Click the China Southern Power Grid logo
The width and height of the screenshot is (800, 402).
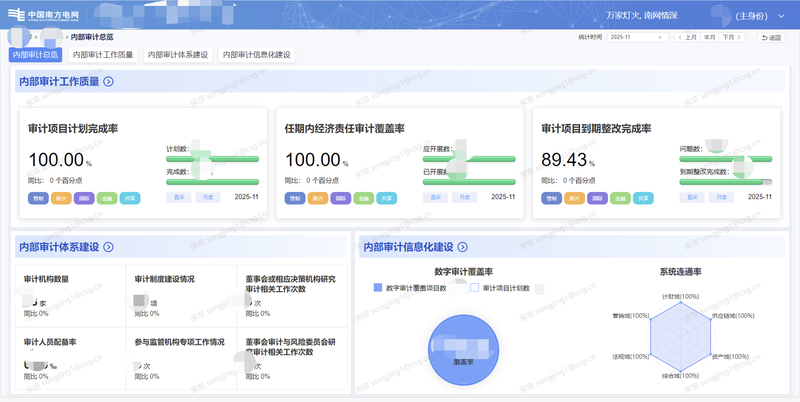coord(44,16)
